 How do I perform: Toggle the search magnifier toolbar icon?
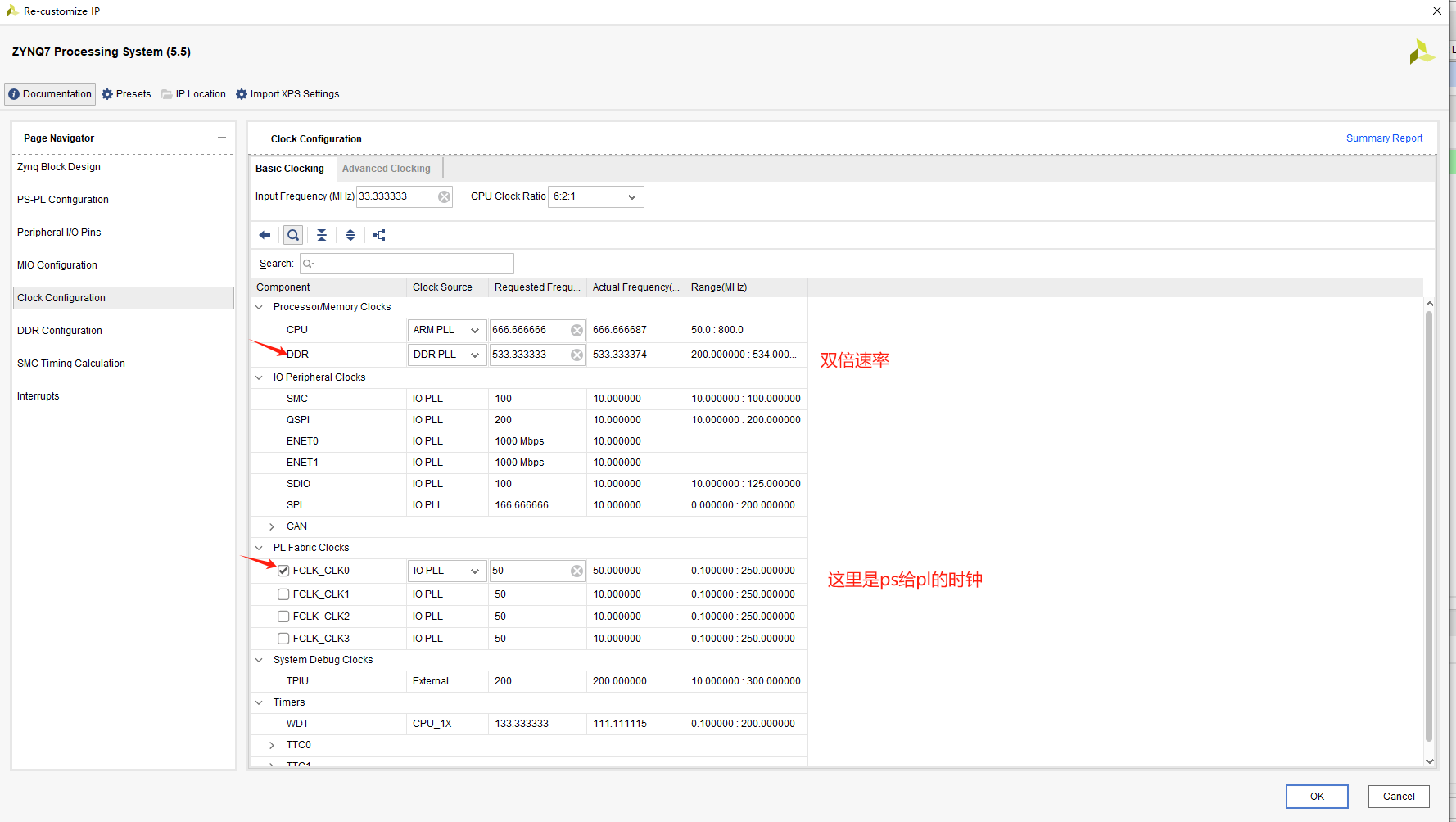293,235
